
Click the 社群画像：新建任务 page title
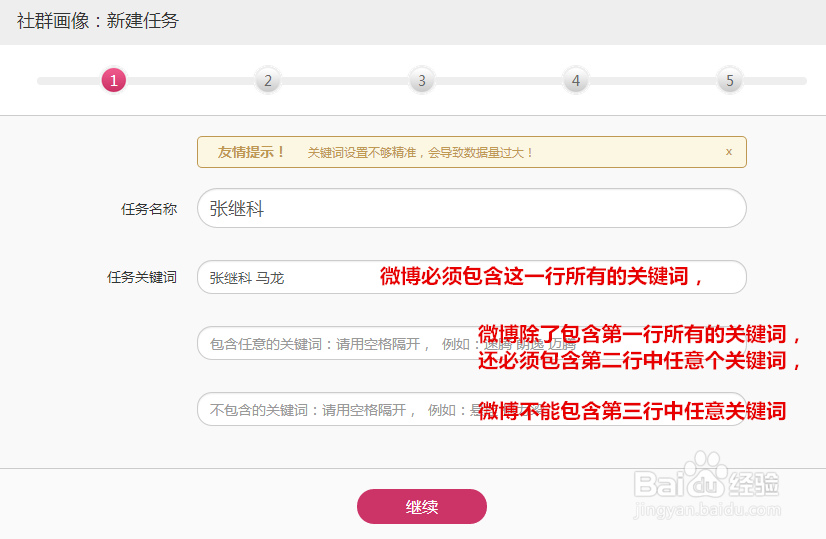(x=98, y=20)
